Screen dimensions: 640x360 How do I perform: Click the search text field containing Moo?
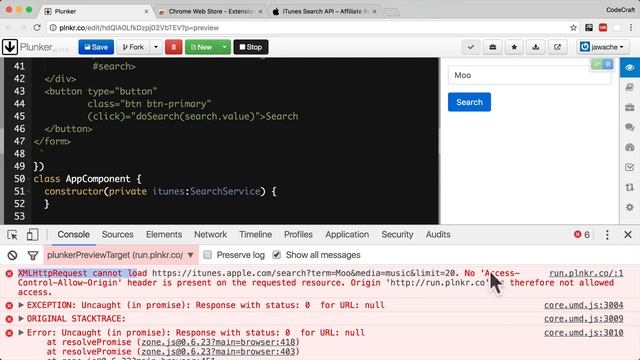point(529,75)
